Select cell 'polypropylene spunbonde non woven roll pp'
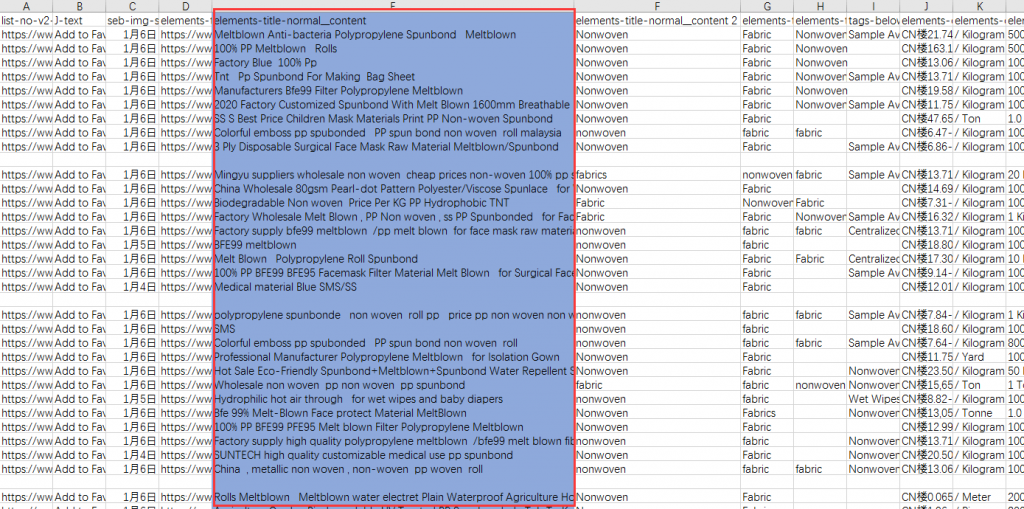Screen dimensions: 1024x509 pyautogui.click(x=394, y=315)
